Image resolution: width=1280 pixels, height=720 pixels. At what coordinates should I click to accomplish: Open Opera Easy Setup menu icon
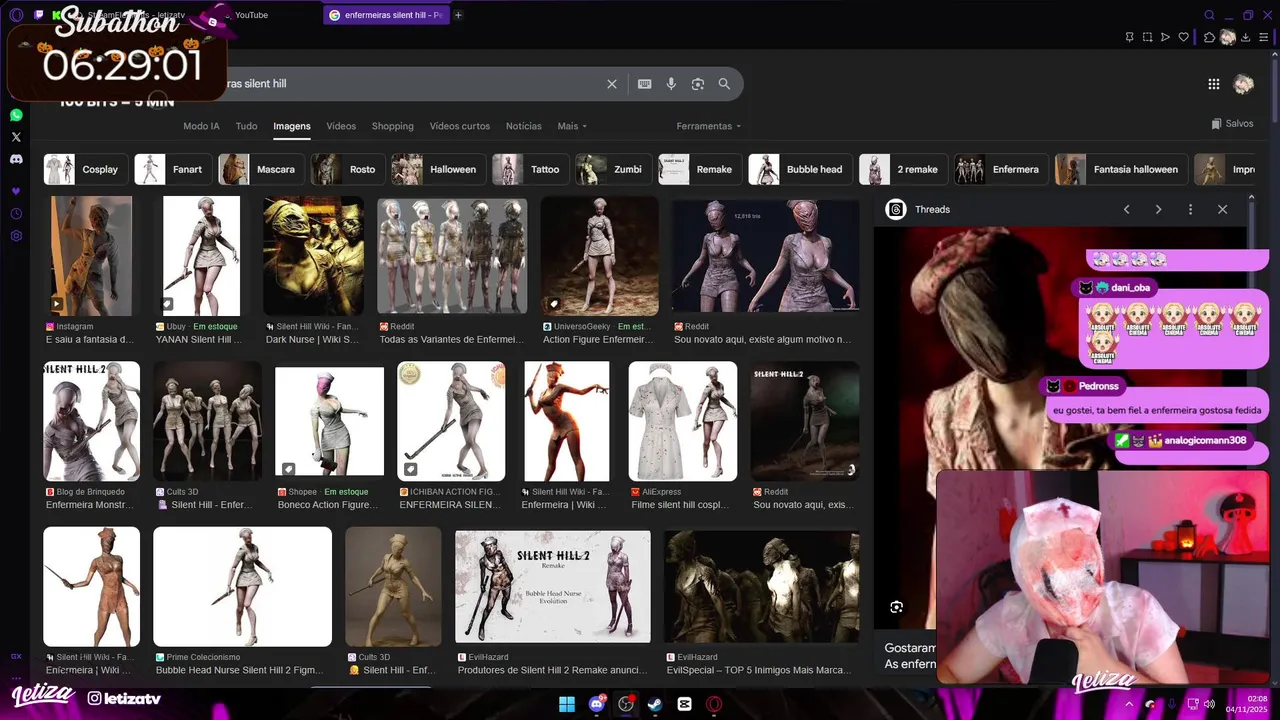pos(1264,37)
